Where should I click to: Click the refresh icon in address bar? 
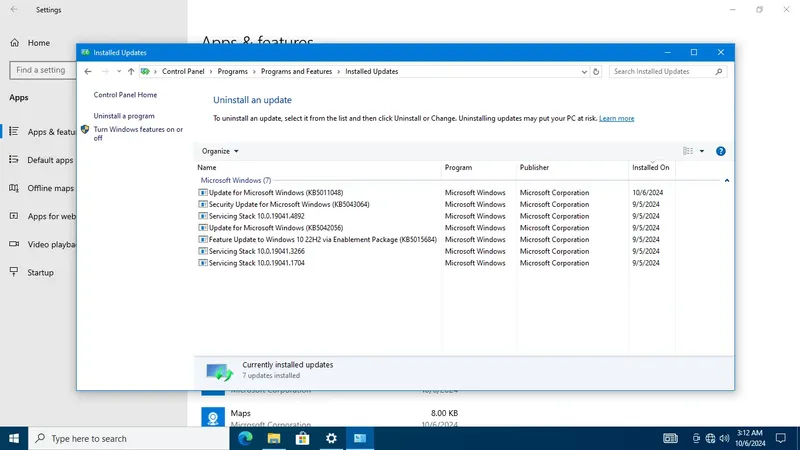596,71
